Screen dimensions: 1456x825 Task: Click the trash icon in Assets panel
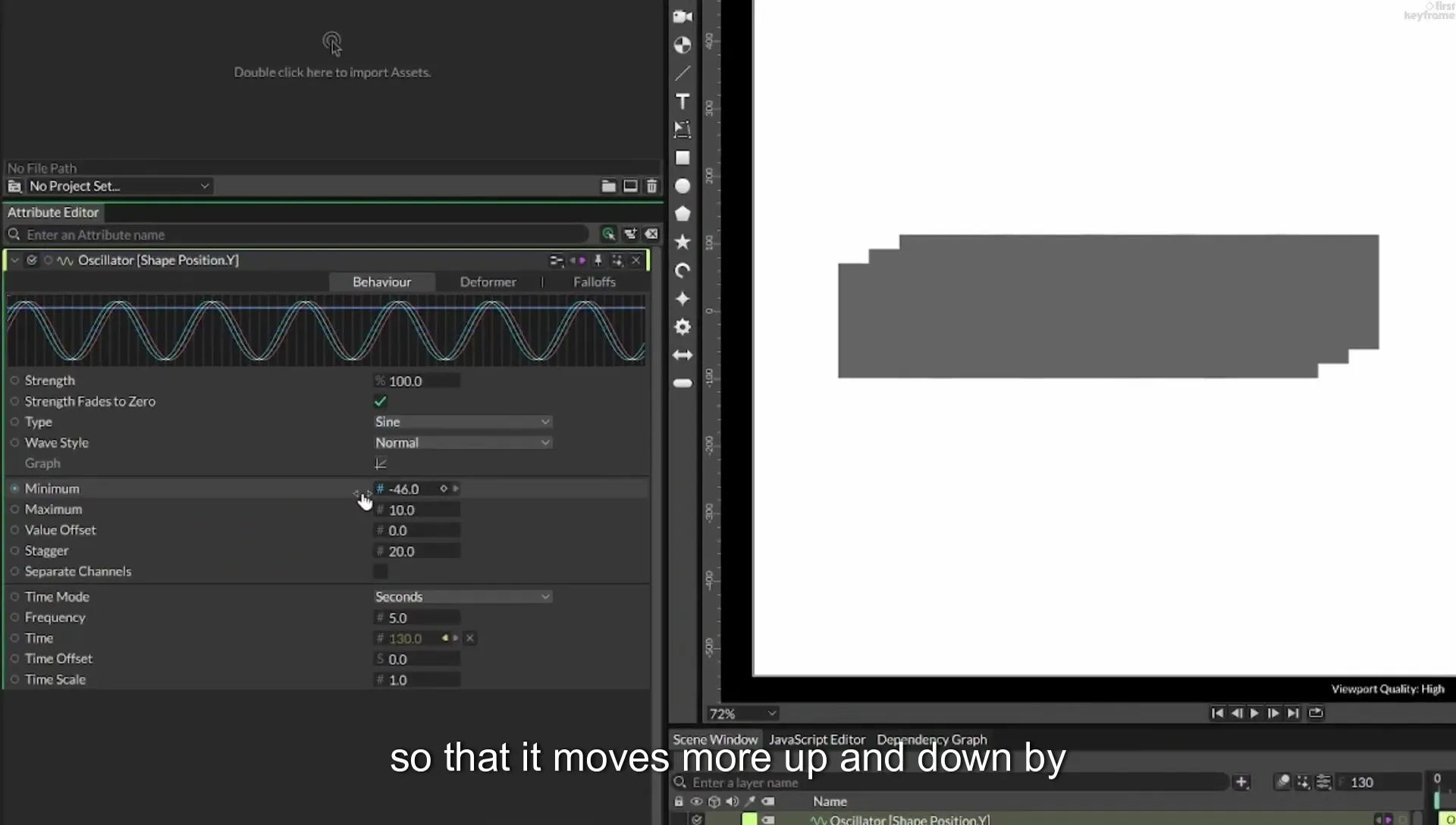[651, 186]
